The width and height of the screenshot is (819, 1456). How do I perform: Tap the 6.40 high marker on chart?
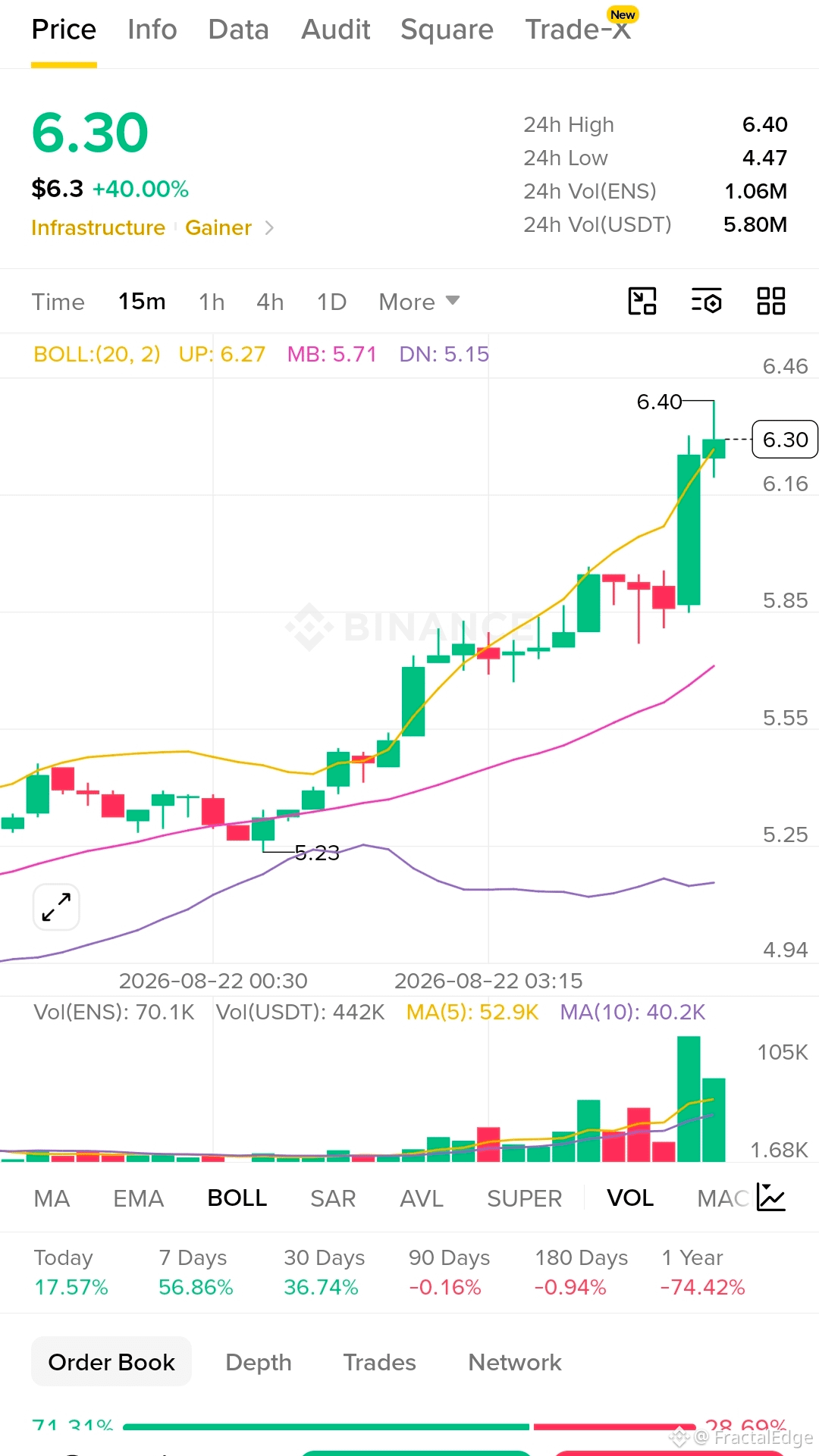pyautogui.click(x=659, y=402)
